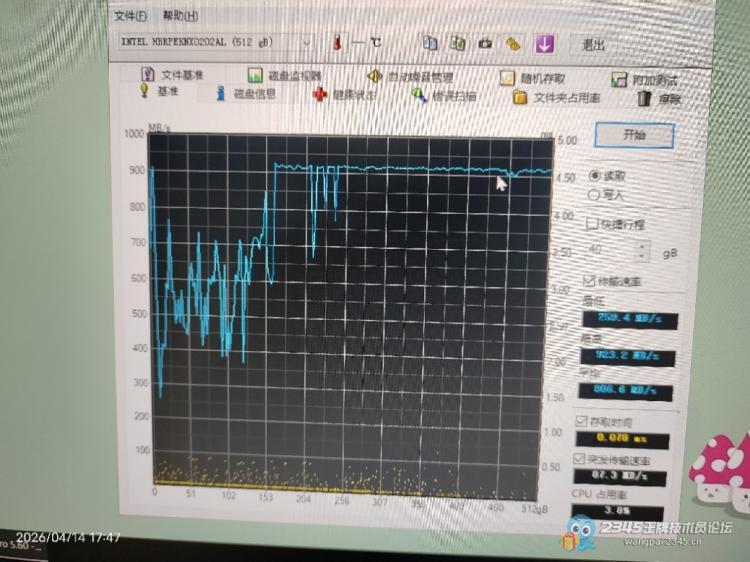The width and height of the screenshot is (750, 562).
Task: Enable the 快捷行程 short stroke checkbox
Action: coord(591,225)
